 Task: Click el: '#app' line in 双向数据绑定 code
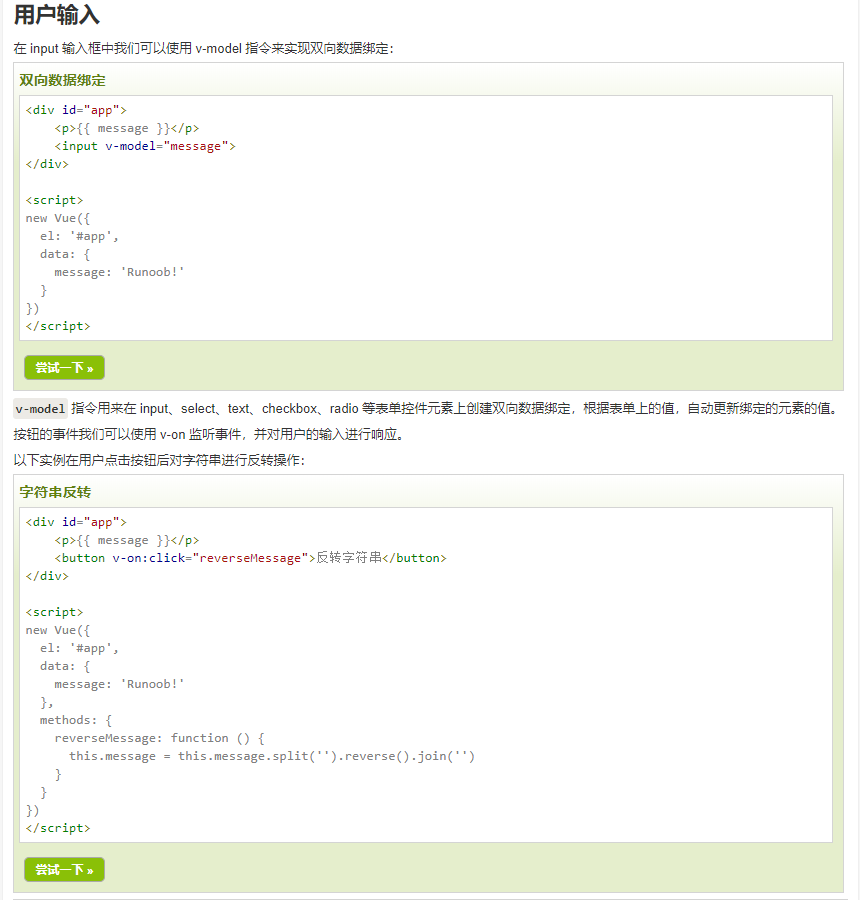pos(79,236)
